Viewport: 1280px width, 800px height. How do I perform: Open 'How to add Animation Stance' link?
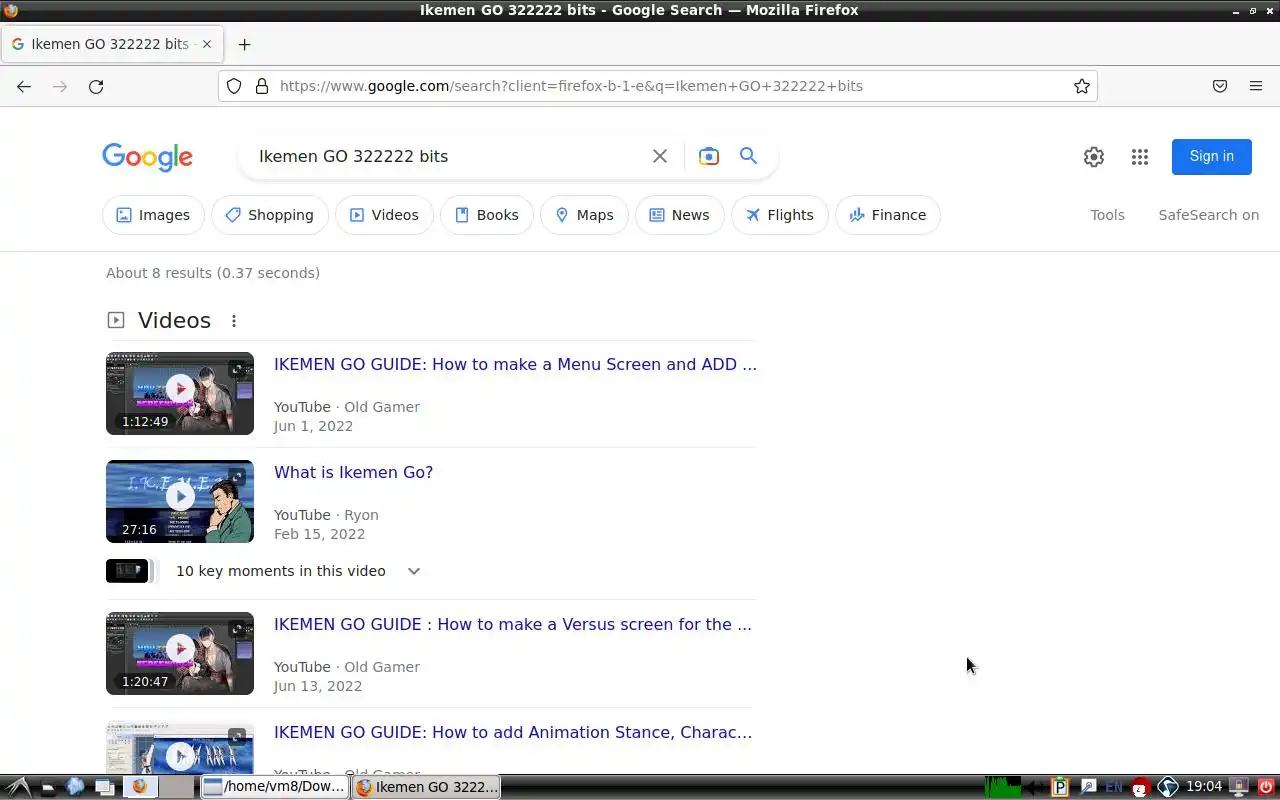[x=513, y=732]
